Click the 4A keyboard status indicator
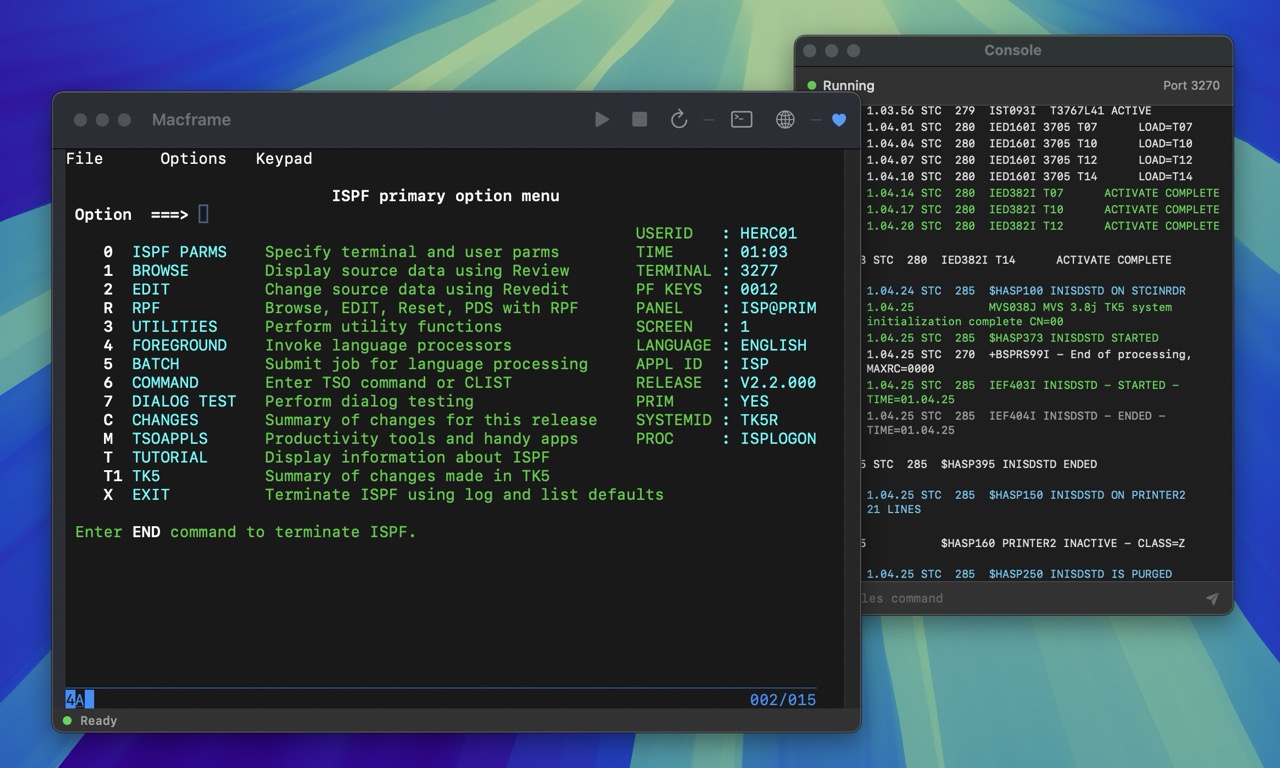Image resolution: width=1280 pixels, height=768 pixels. pyautogui.click(x=77, y=699)
